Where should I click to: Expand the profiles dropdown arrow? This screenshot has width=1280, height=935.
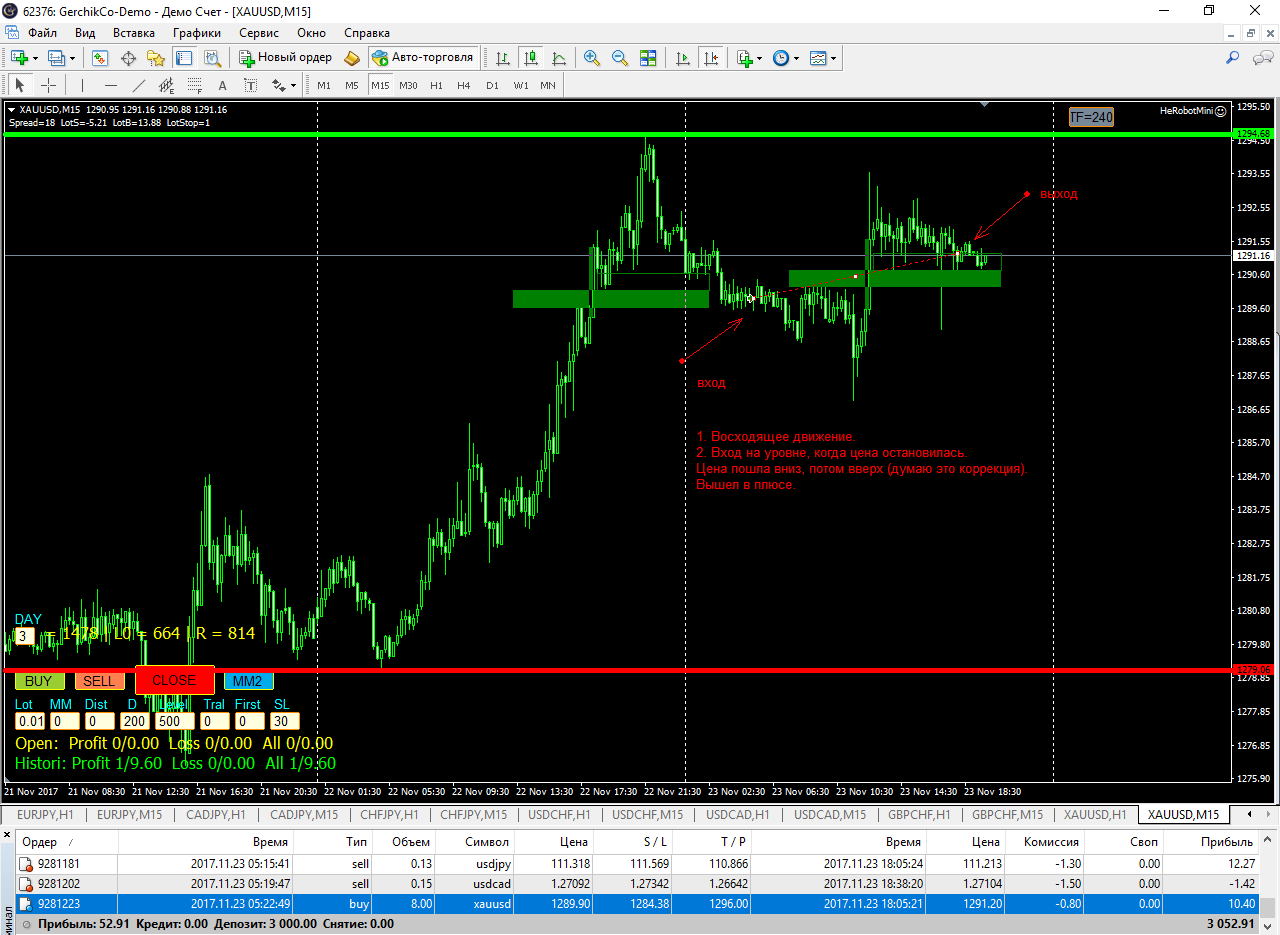click(x=73, y=58)
